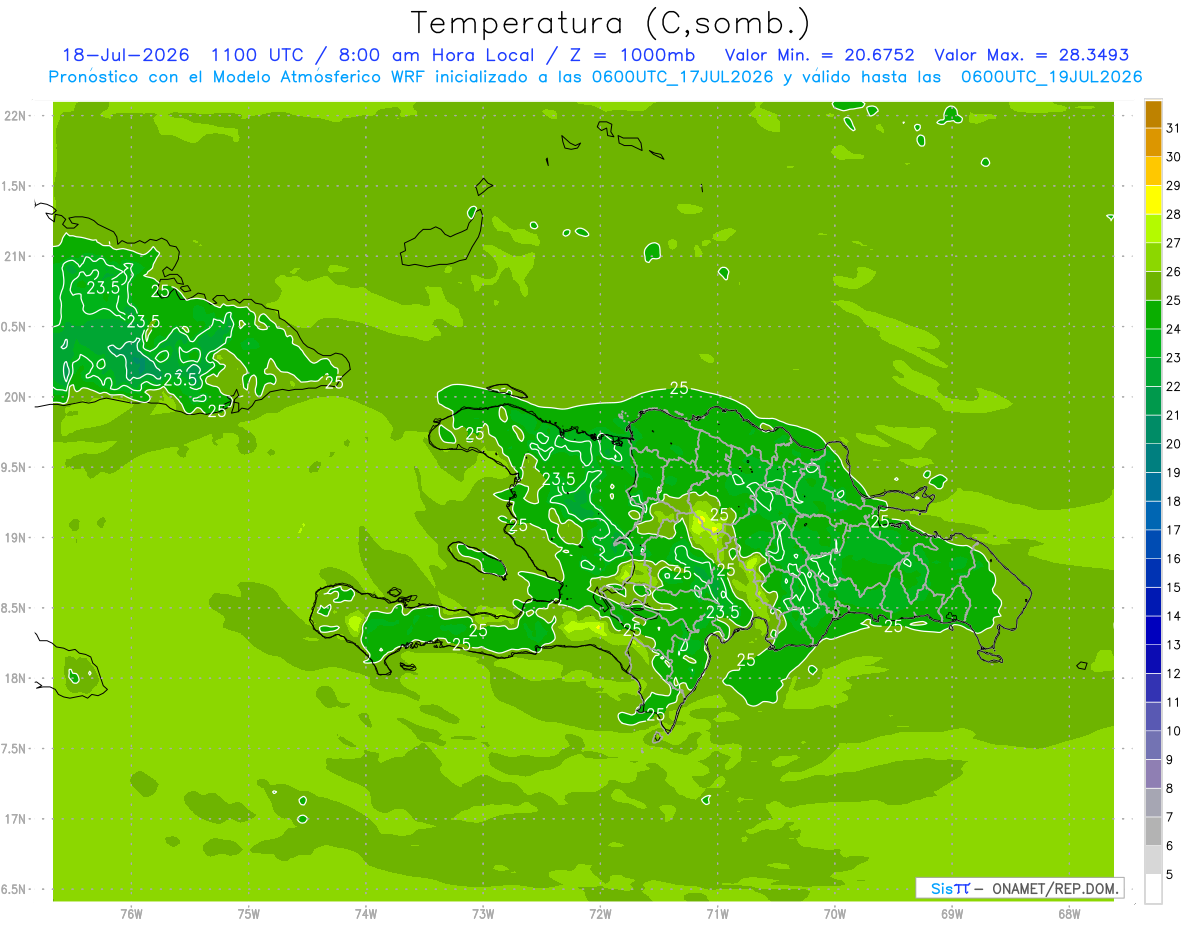Click the colorbar label '31'
This screenshot has width=1200, height=927.
pyautogui.click(x=1175, y=128)
